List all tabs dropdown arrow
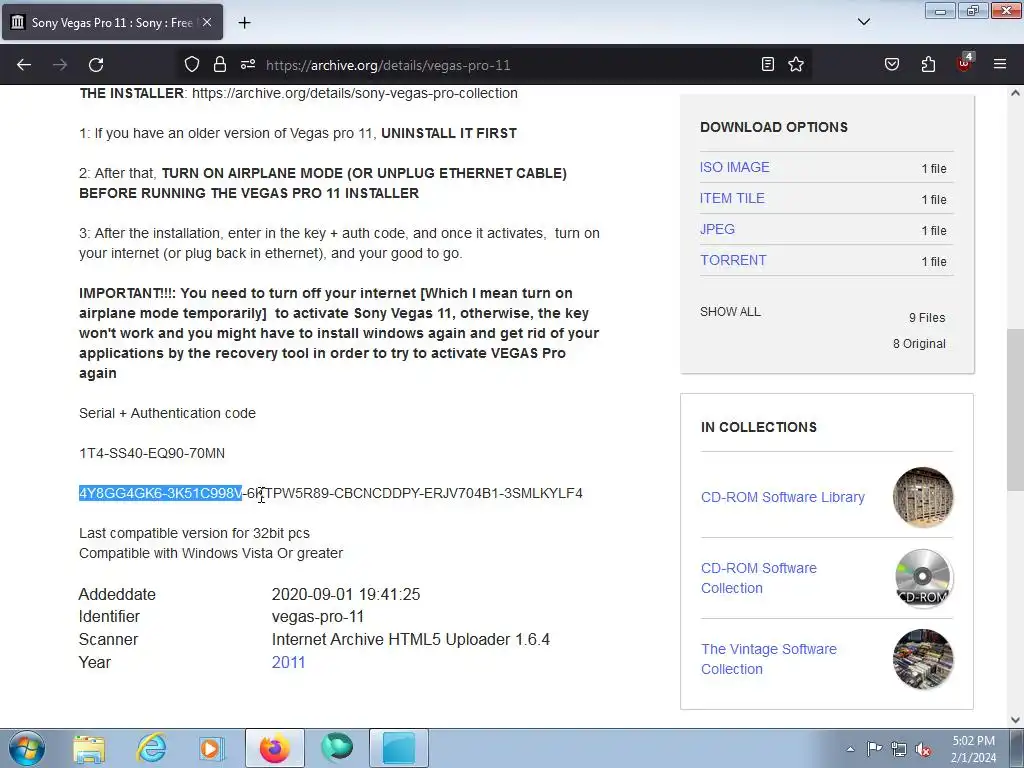 864,22
